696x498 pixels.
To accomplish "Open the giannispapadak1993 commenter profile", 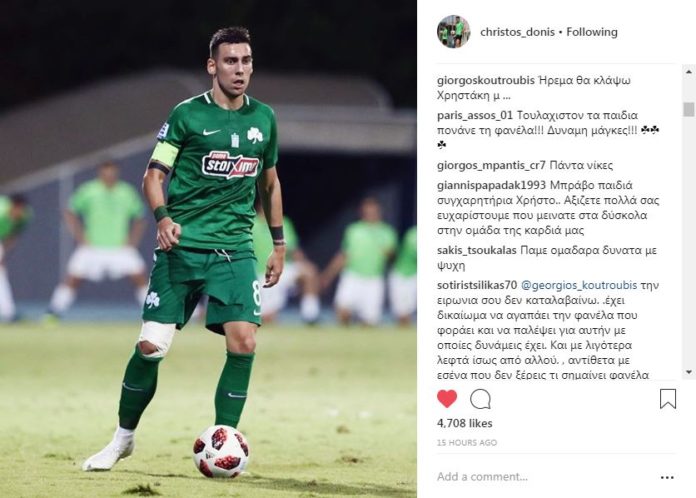I will click(490, 185).
